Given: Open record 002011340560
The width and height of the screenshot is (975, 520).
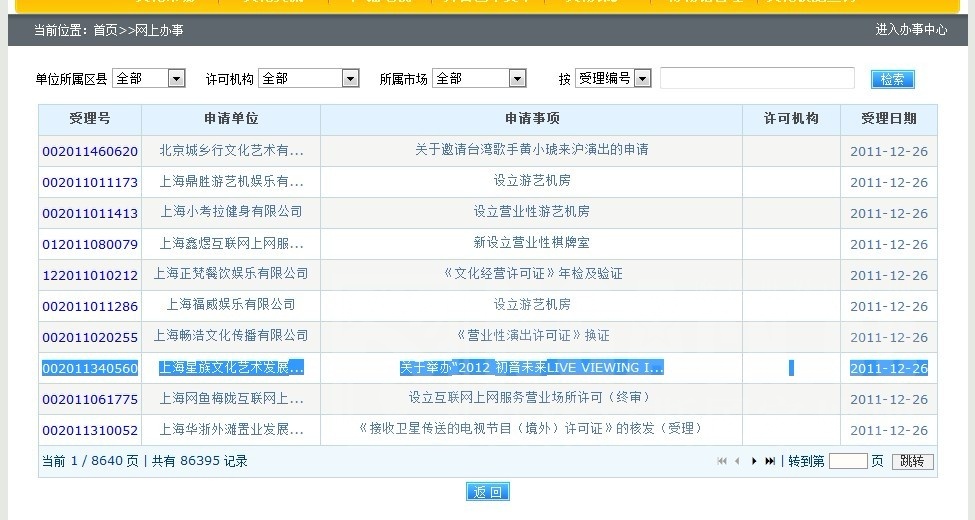Looking at the screenshot, I should click(x=90, y=368).
